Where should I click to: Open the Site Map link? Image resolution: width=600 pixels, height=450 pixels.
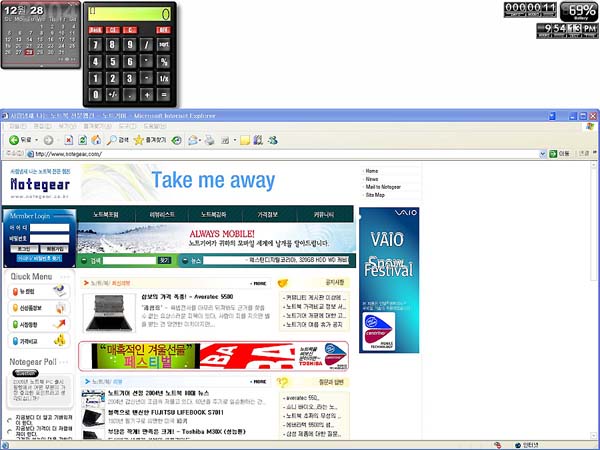375,195
